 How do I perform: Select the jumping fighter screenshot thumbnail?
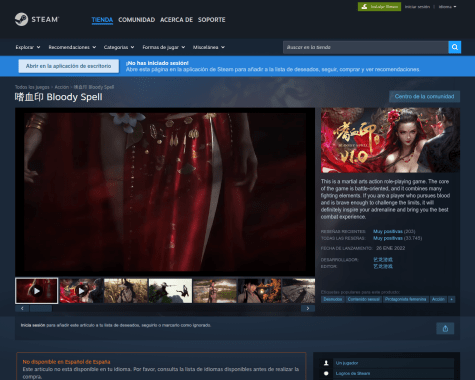point(170,291)
